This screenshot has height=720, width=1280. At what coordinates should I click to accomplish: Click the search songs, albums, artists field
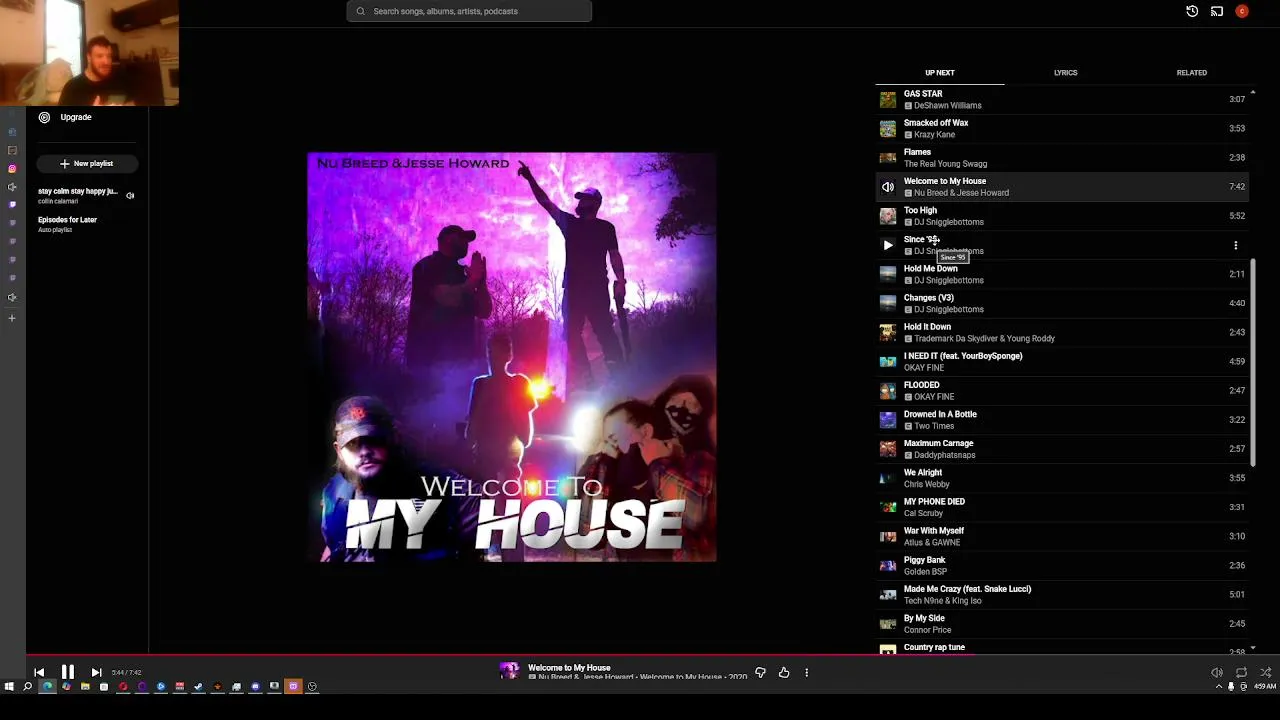469,11
